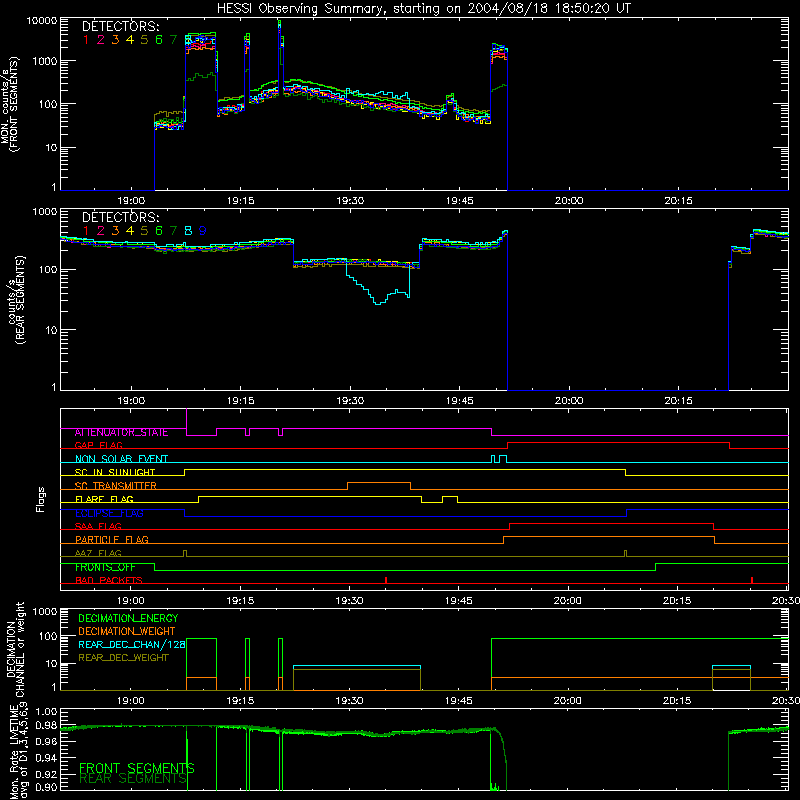This screenshot has height=800, width=800.
Task: Click the 19:30 tick label under the decimation plot
Action: tap(349, 701)
